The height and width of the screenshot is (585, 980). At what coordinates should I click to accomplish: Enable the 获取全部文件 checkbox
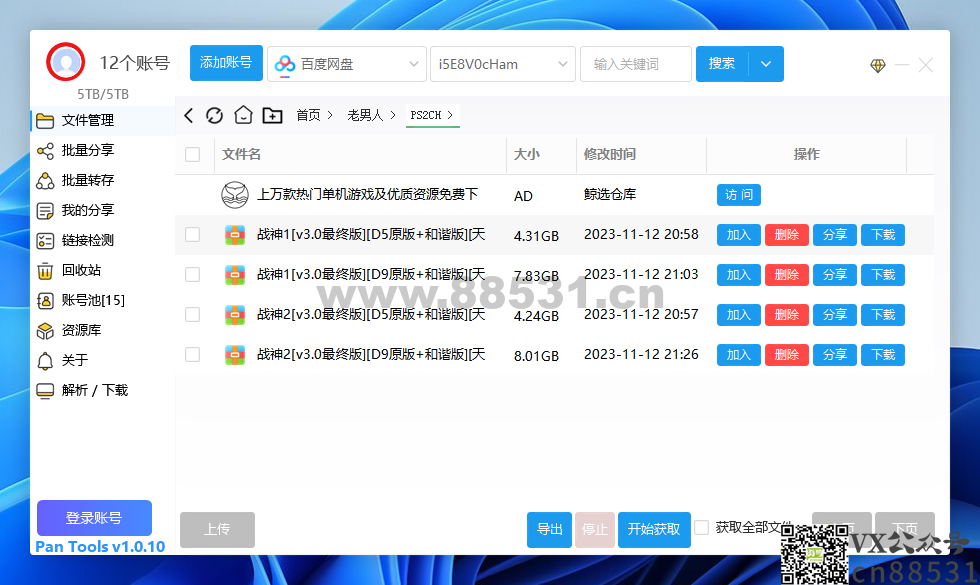(x=702, y=528)
